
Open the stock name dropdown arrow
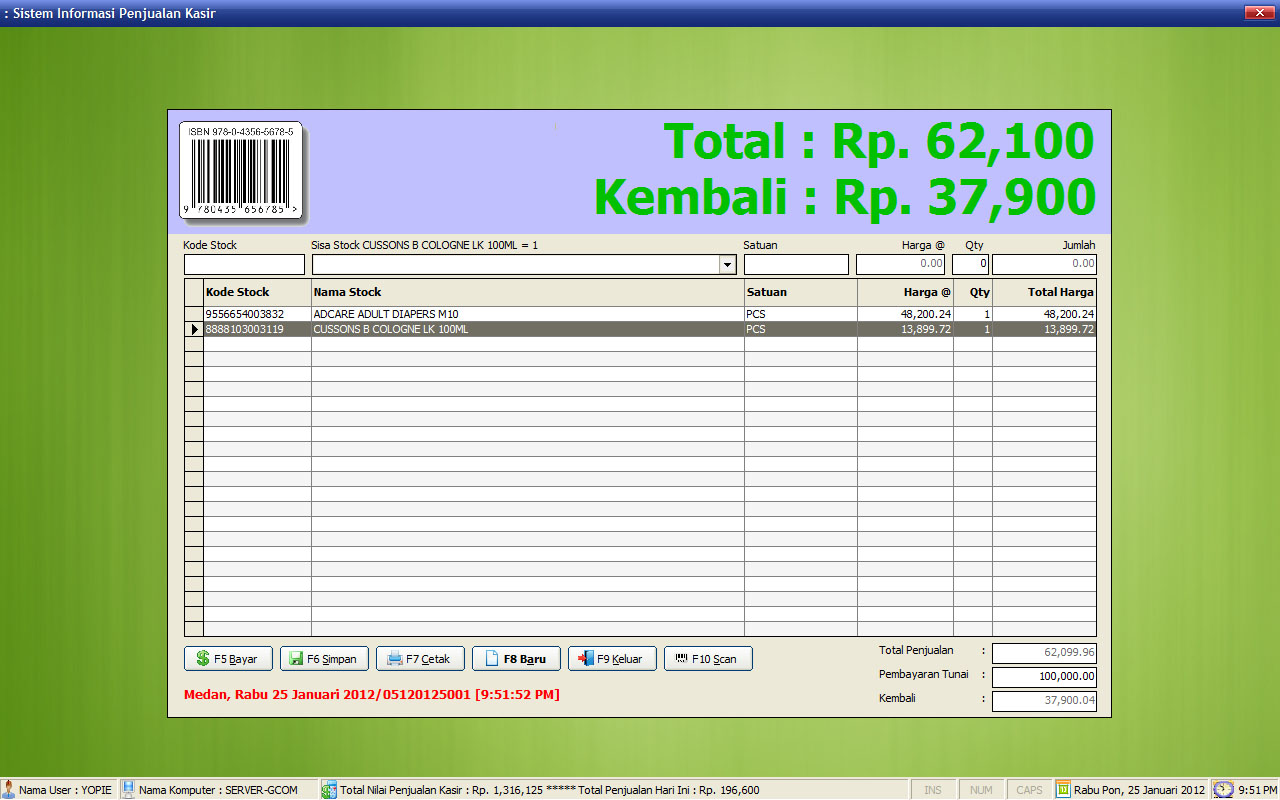(728, 265)
